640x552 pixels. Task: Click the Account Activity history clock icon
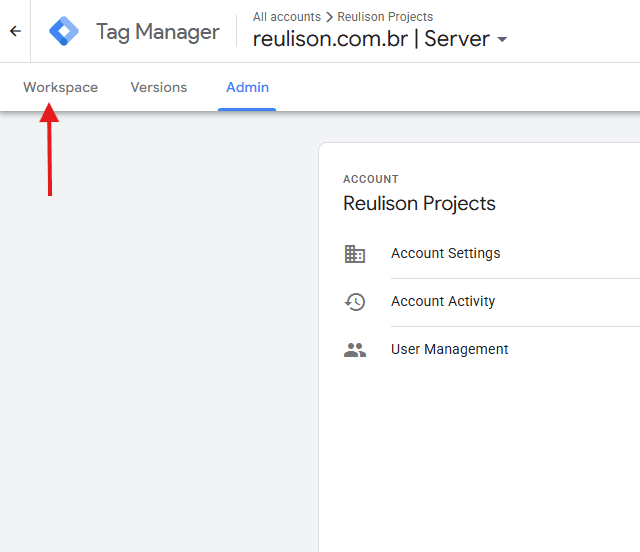pyautogui.click(x=355, y=302)
